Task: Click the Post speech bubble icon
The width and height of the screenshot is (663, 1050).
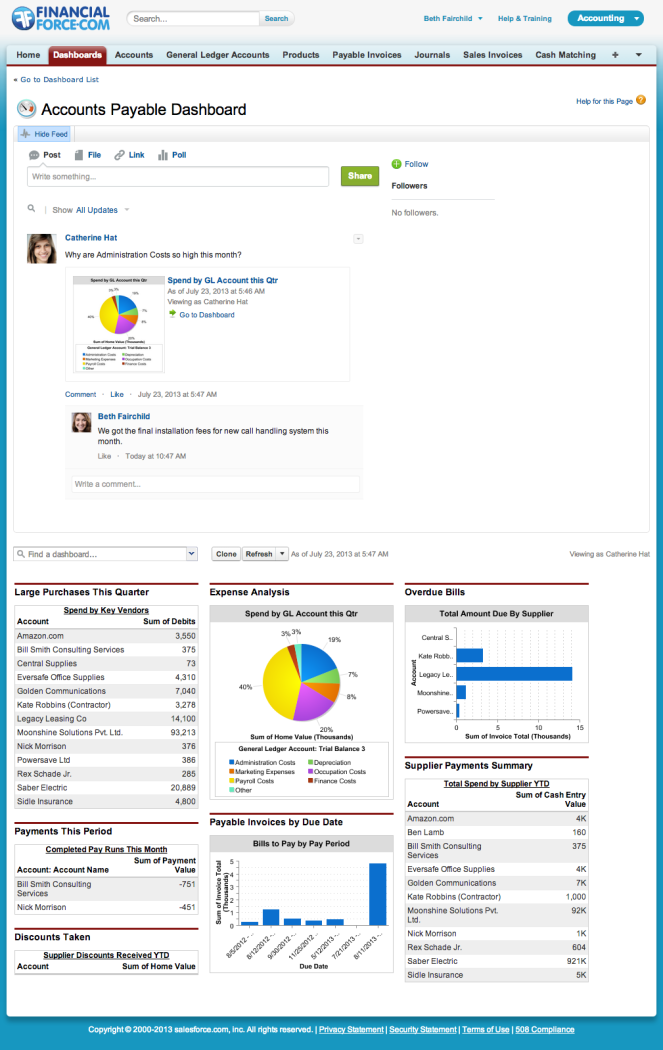Action: [34, 155]
